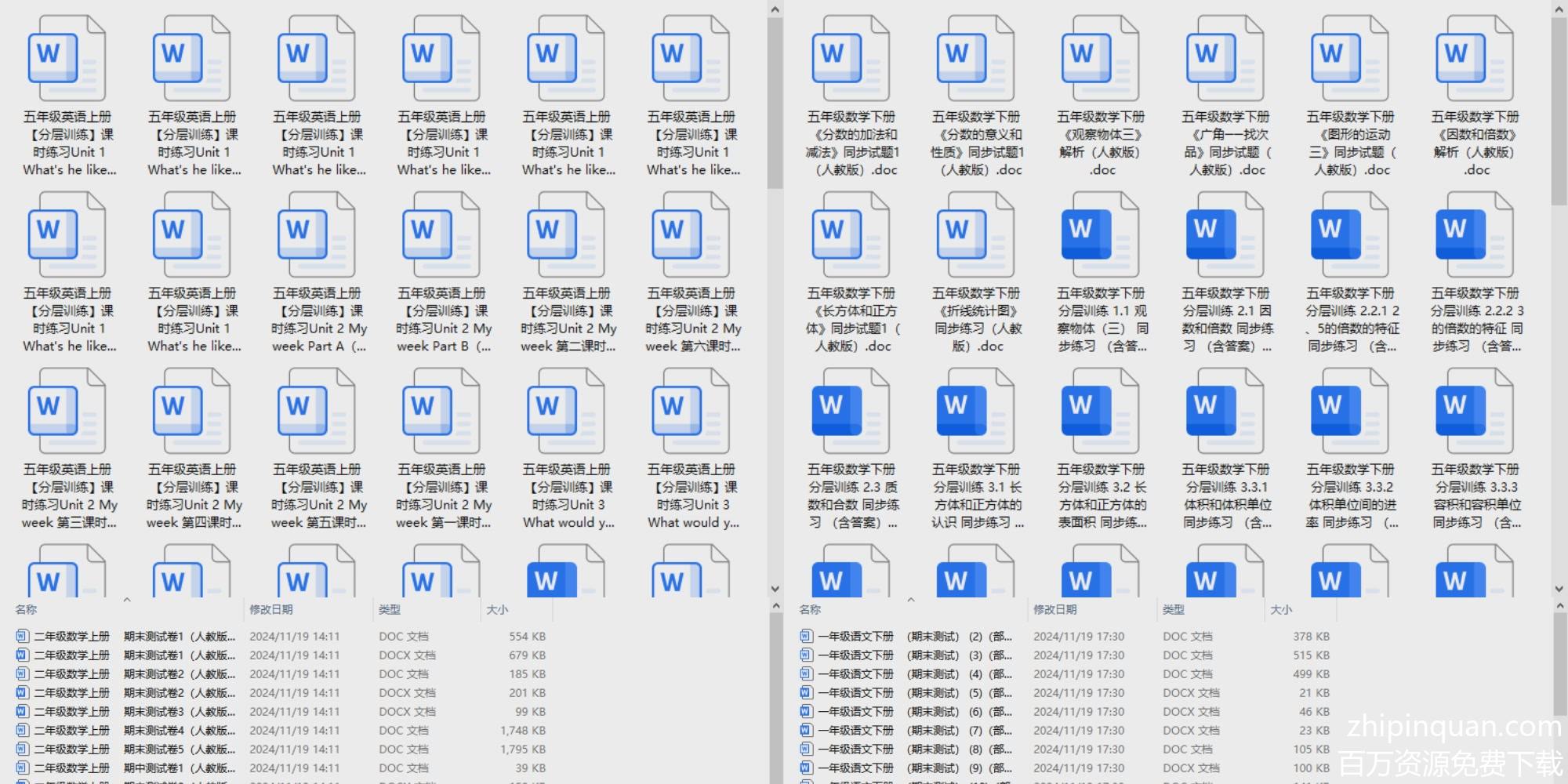Screen dimensions: 1568x784
Task: Open the My week 第二课时 document icon
Action: [566, 235]
